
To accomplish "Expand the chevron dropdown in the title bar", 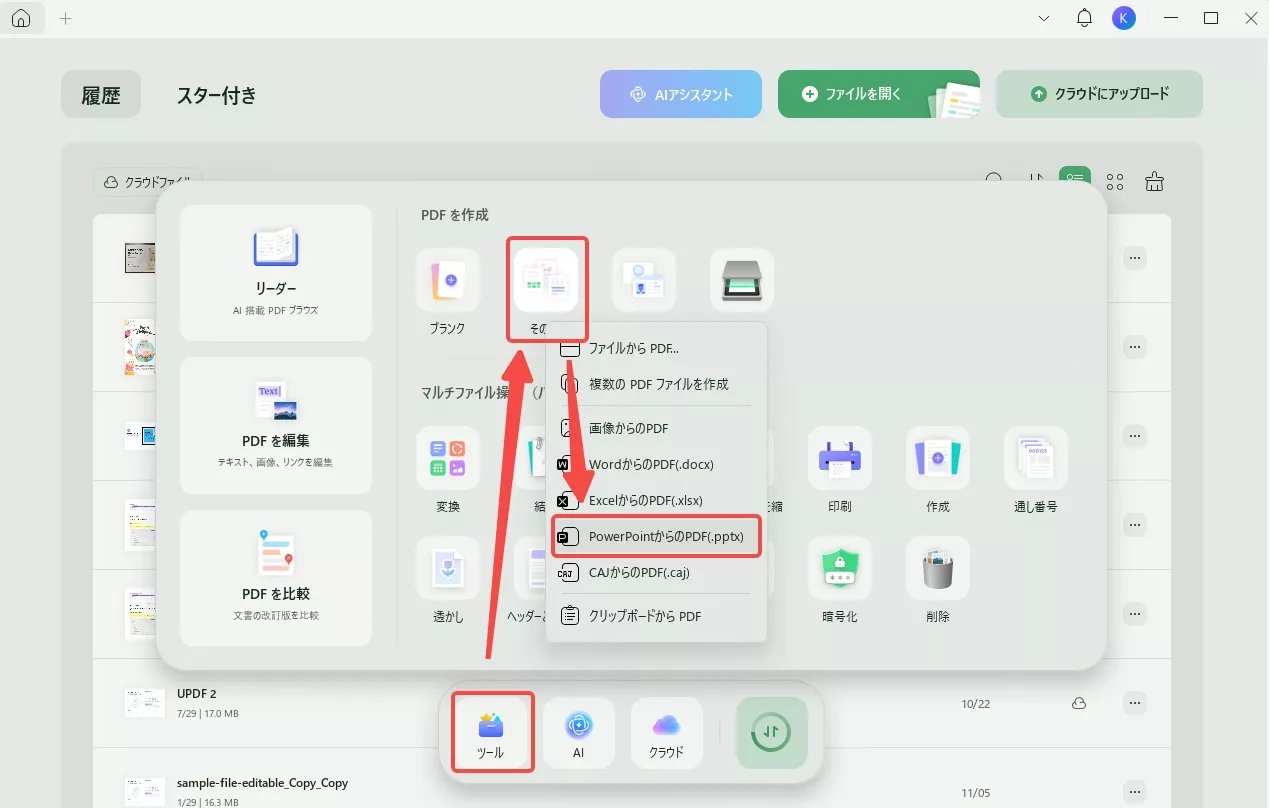I will 1044,18.
